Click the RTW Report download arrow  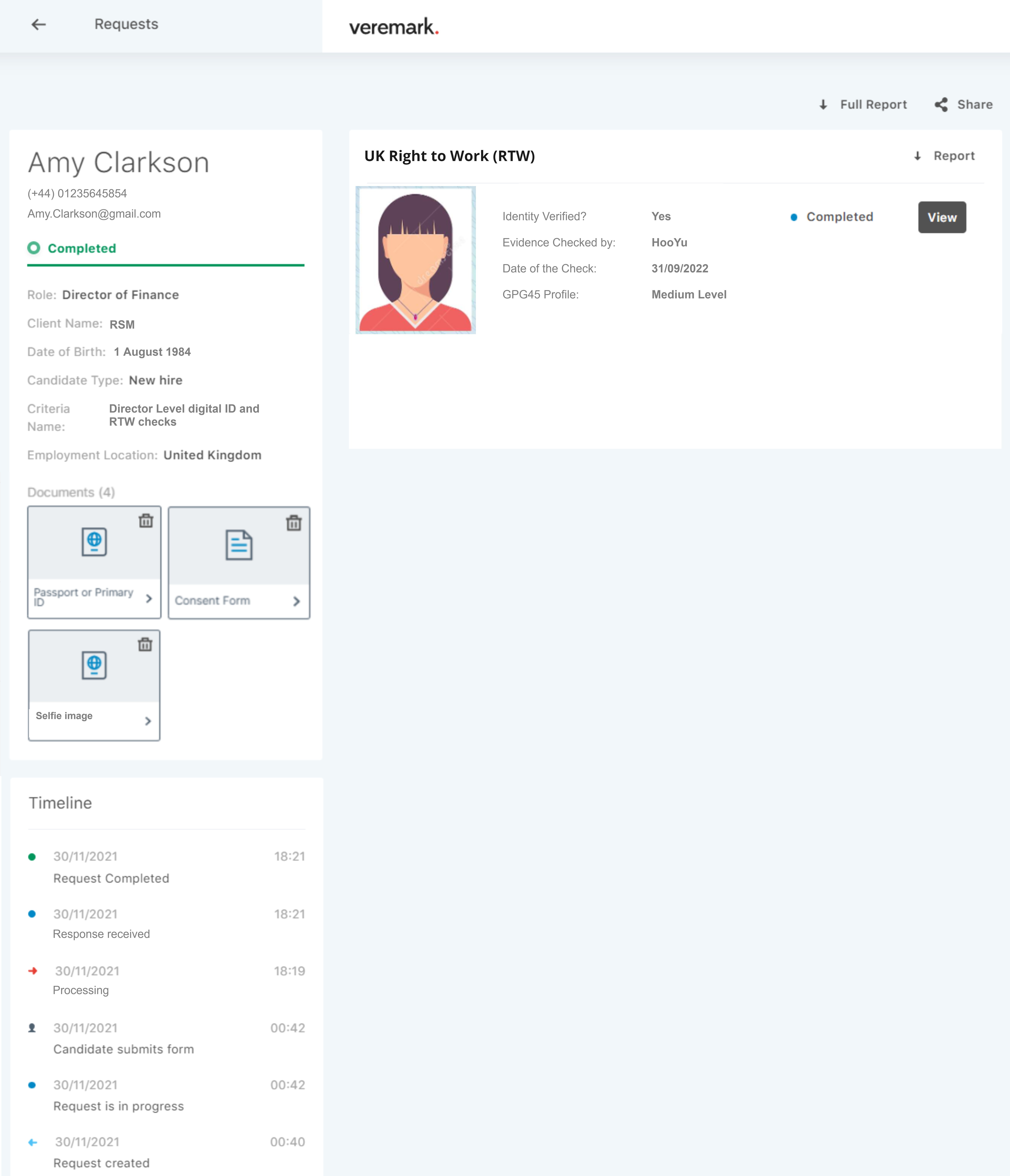[918, 156]
